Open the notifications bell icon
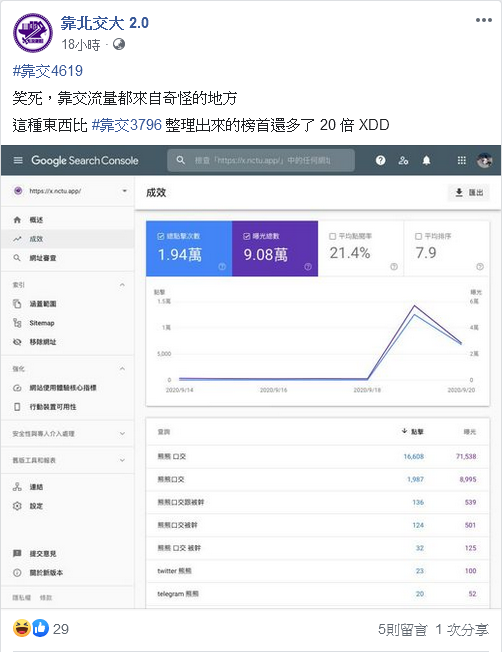 (x=426, y=160)
